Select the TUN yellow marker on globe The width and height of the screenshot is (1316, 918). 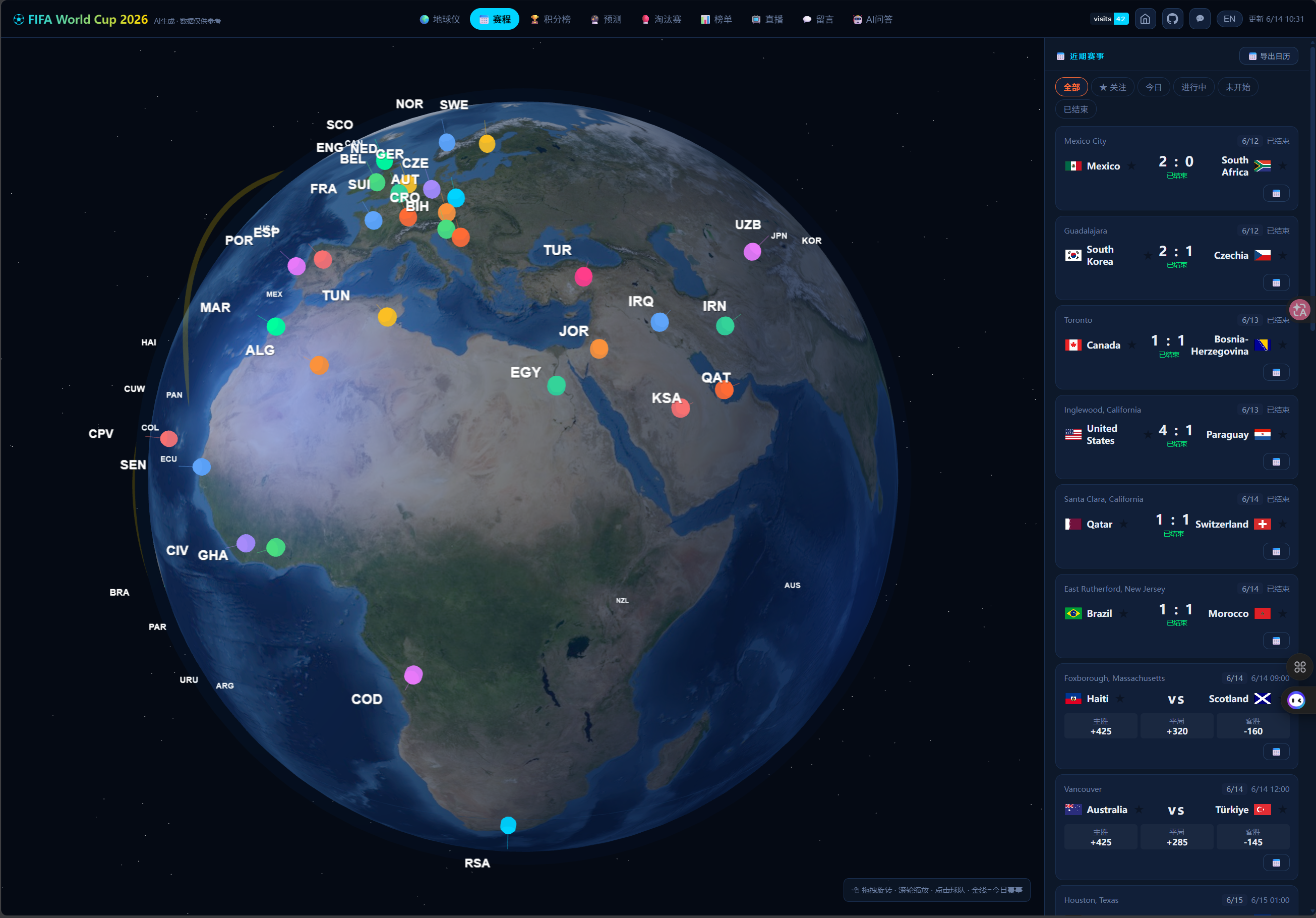[387, 317]
